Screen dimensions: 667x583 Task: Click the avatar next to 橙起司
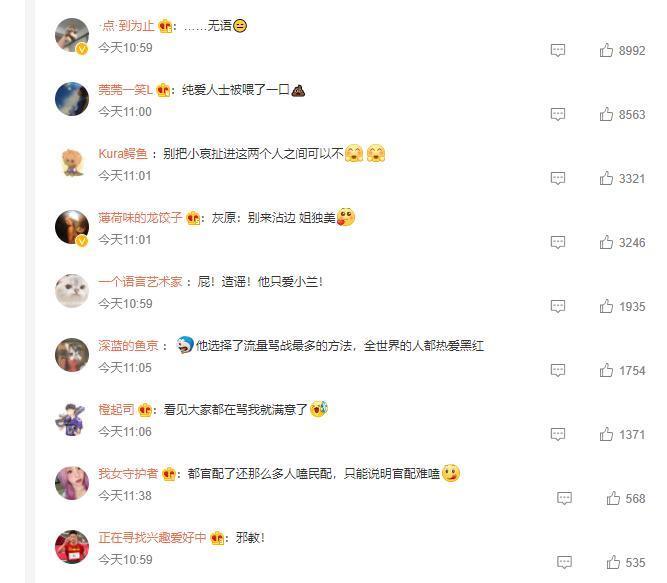(72, 419)
